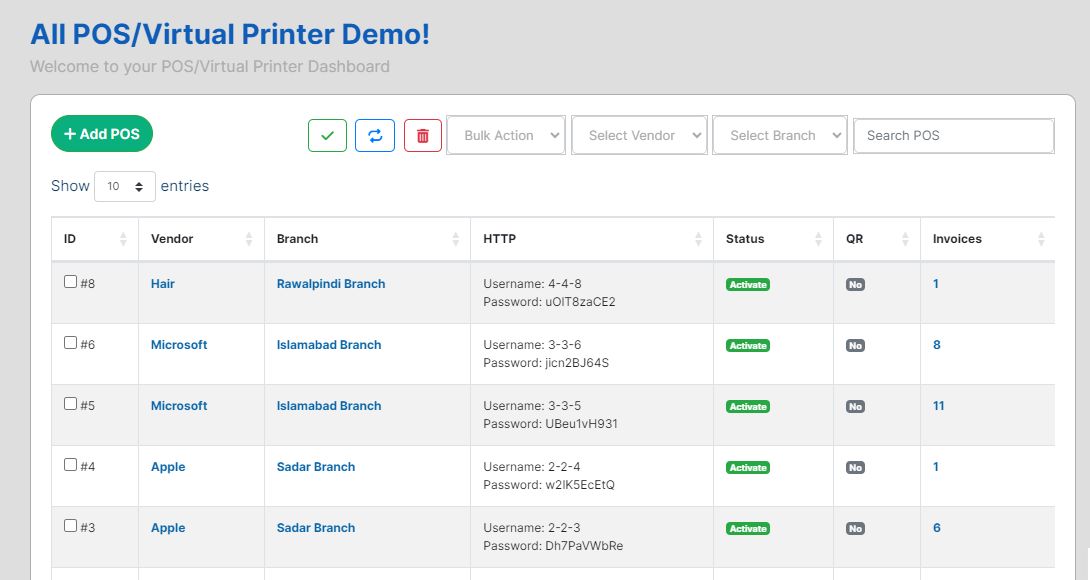
Task: Open the Hair vendor link
Action: coord(163,284)
